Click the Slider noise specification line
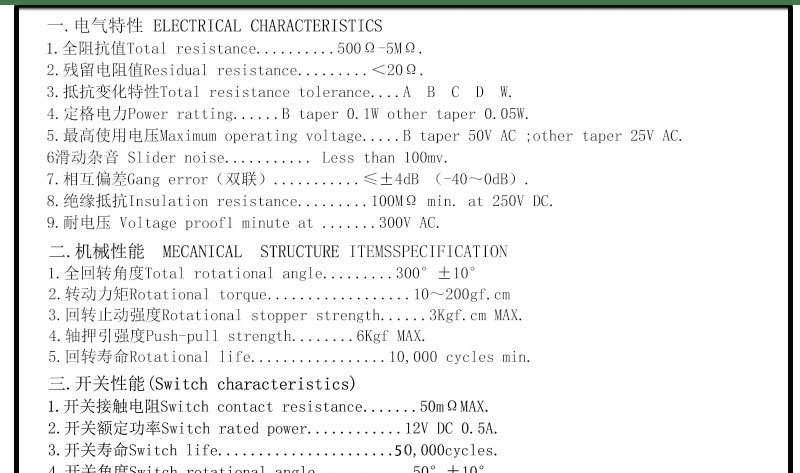The image size is (800, 473). [x=247, y=158]
